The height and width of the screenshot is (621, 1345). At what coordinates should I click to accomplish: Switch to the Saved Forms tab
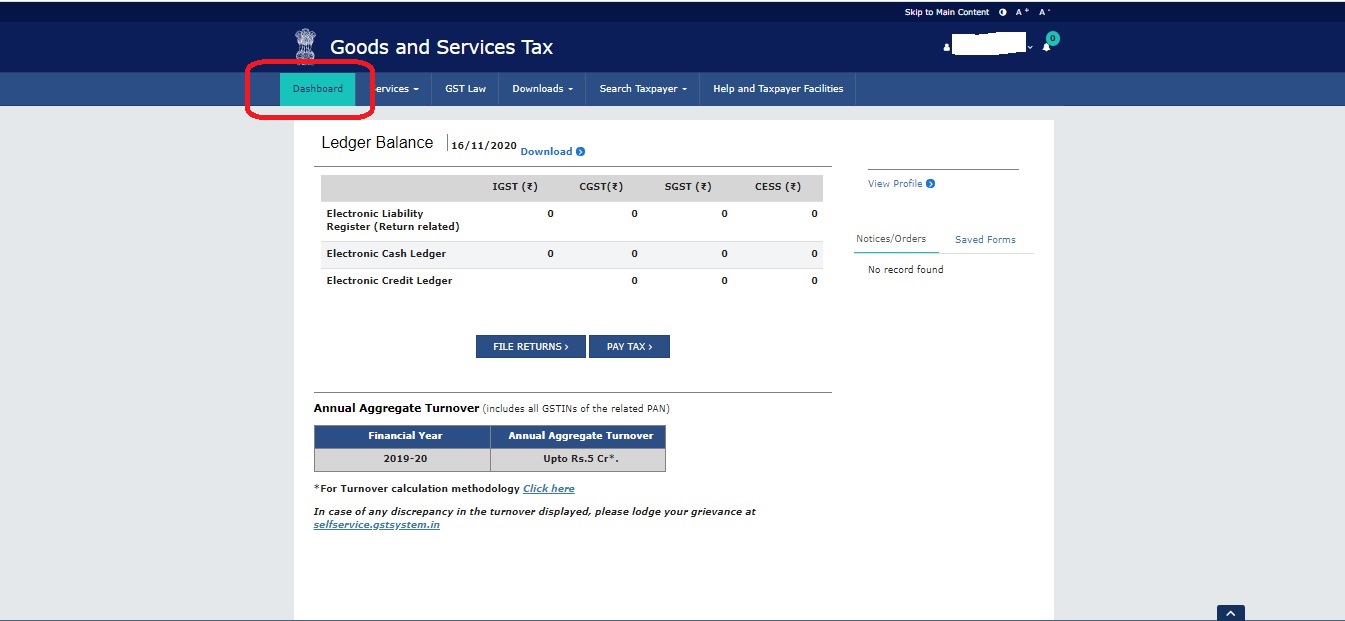[985, 240]
